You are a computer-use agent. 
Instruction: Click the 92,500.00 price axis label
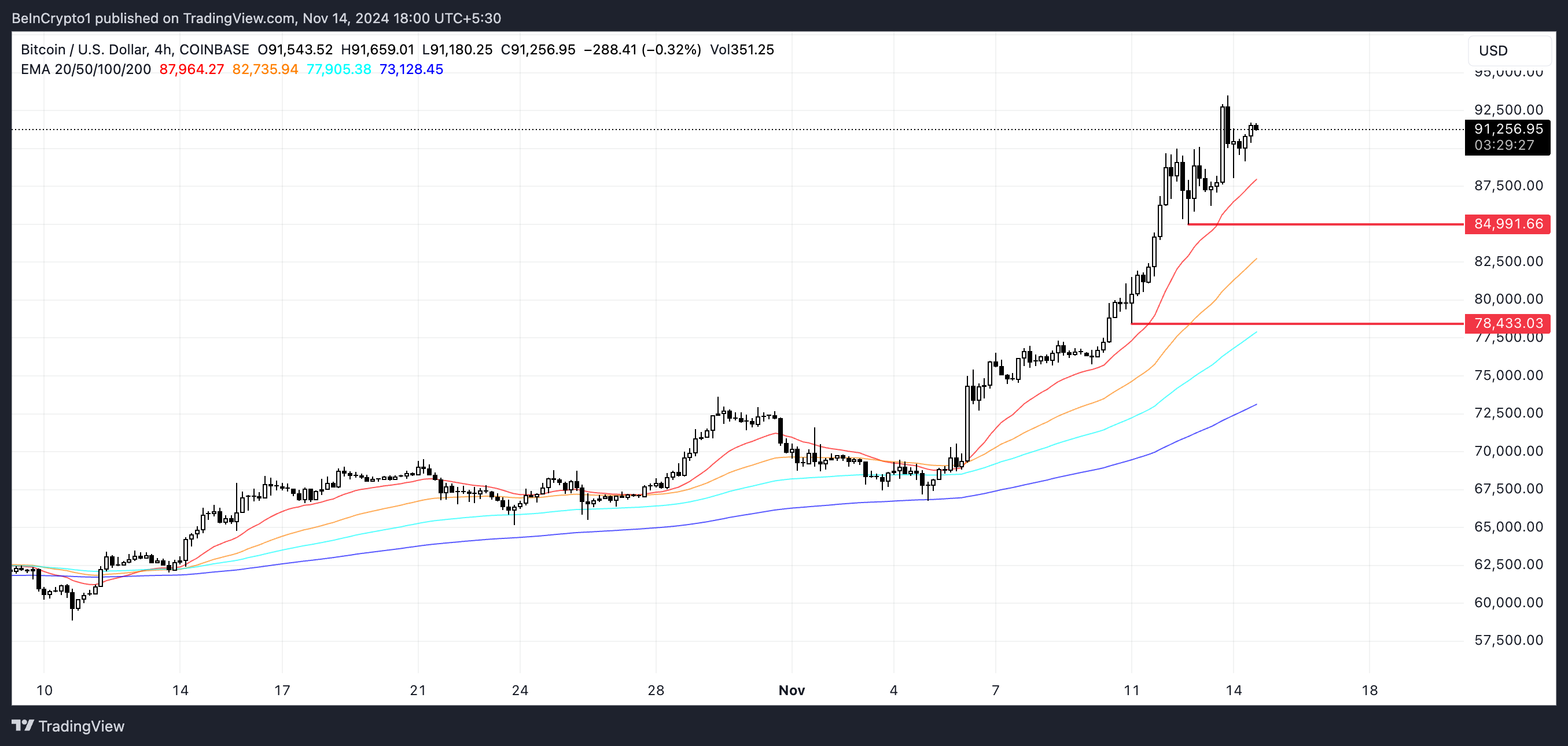click(1508, 110)
